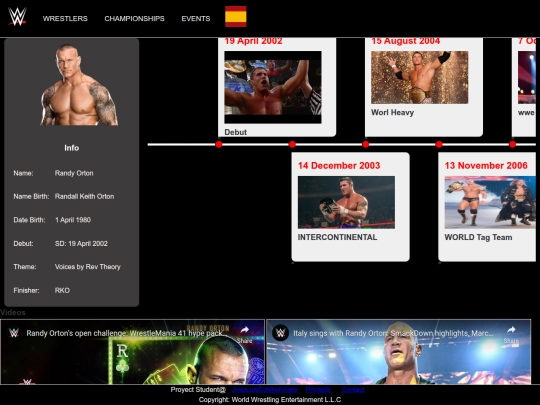Open the CHAMPIONSHIPS menu
The width and height of the screenshot is (540, 405).
(x=134, y=19)
